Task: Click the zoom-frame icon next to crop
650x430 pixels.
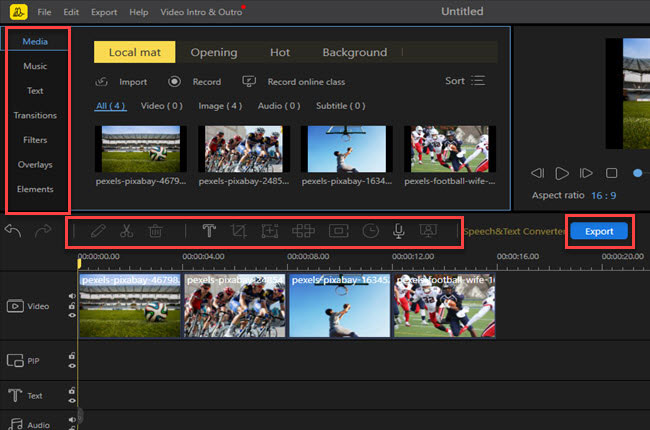Action: tap(270, 231)
